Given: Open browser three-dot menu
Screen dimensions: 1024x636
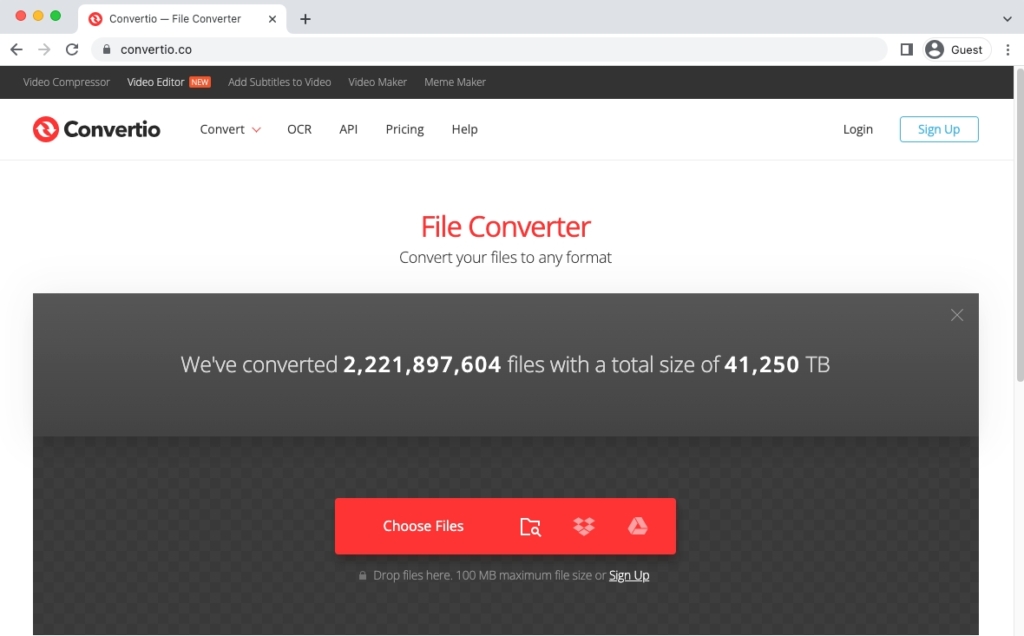Looking at the screenshot, I should [1007, 49].
